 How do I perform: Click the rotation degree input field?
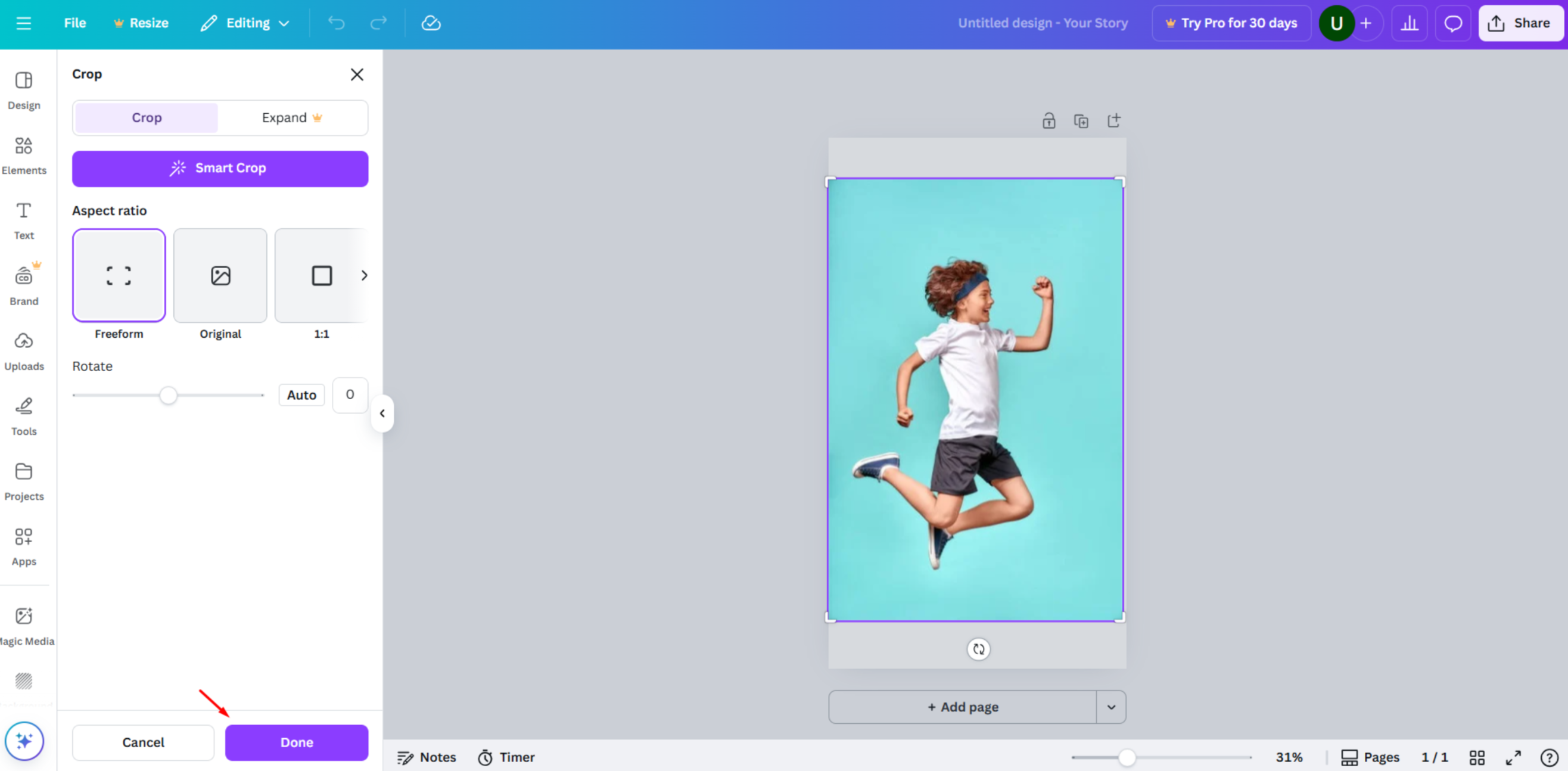pyautogui.click(x=349, y=394)
